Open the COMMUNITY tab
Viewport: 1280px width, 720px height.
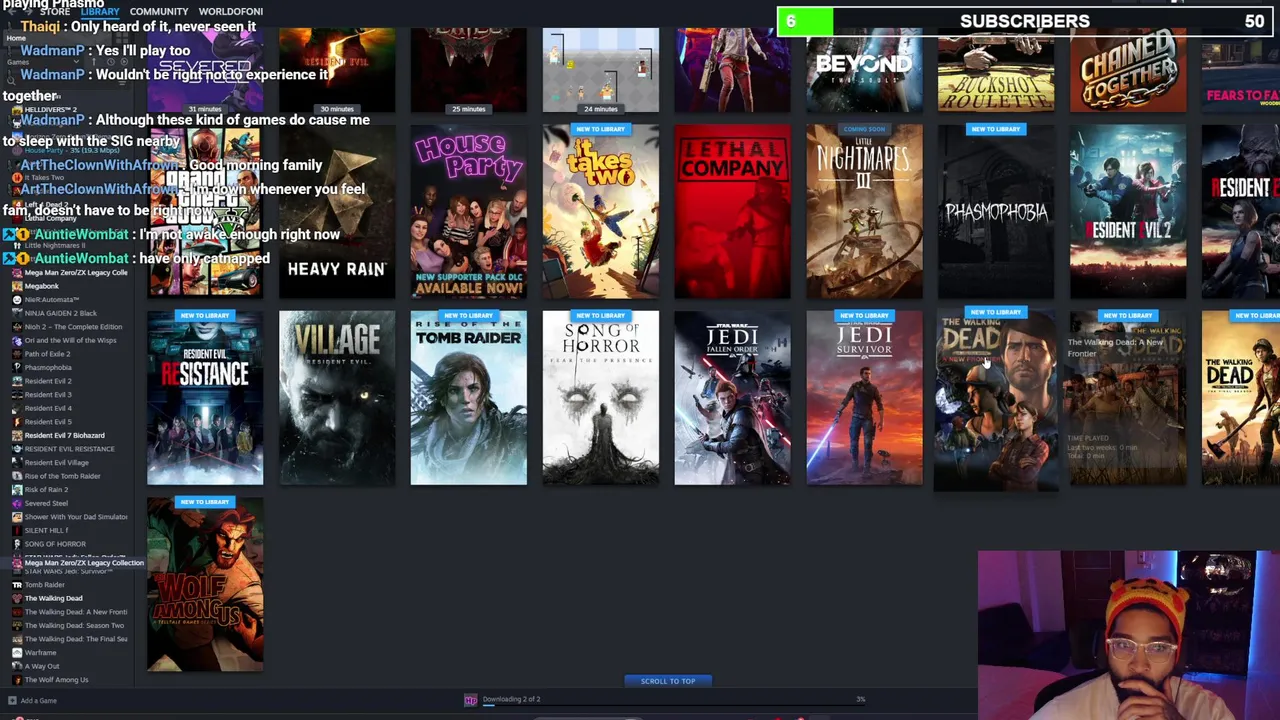pos(159,11)
